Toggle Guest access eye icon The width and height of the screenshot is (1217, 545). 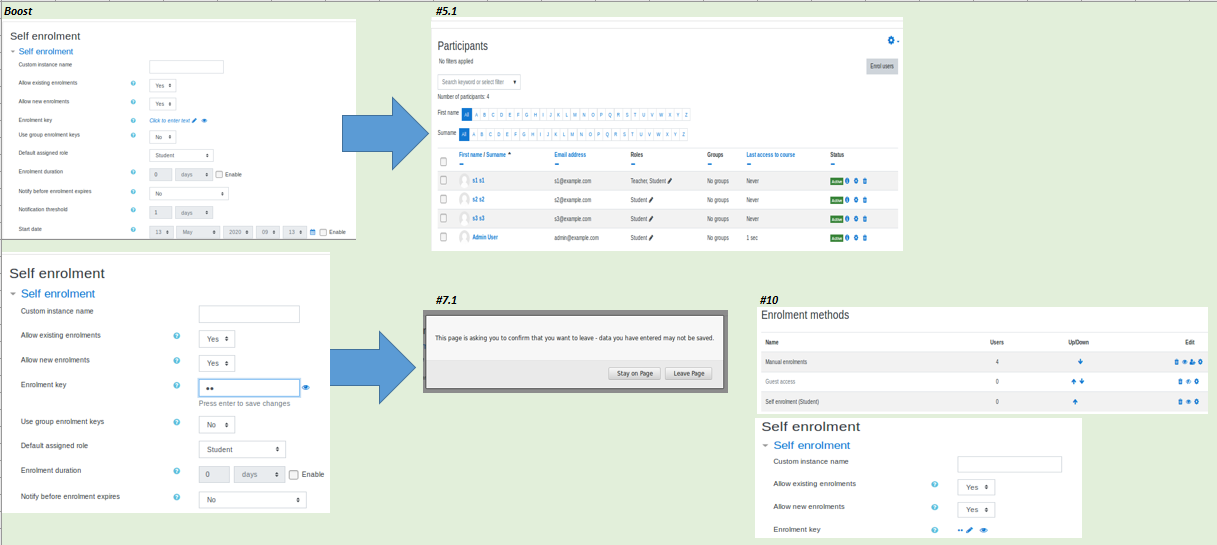[1188, 382]
